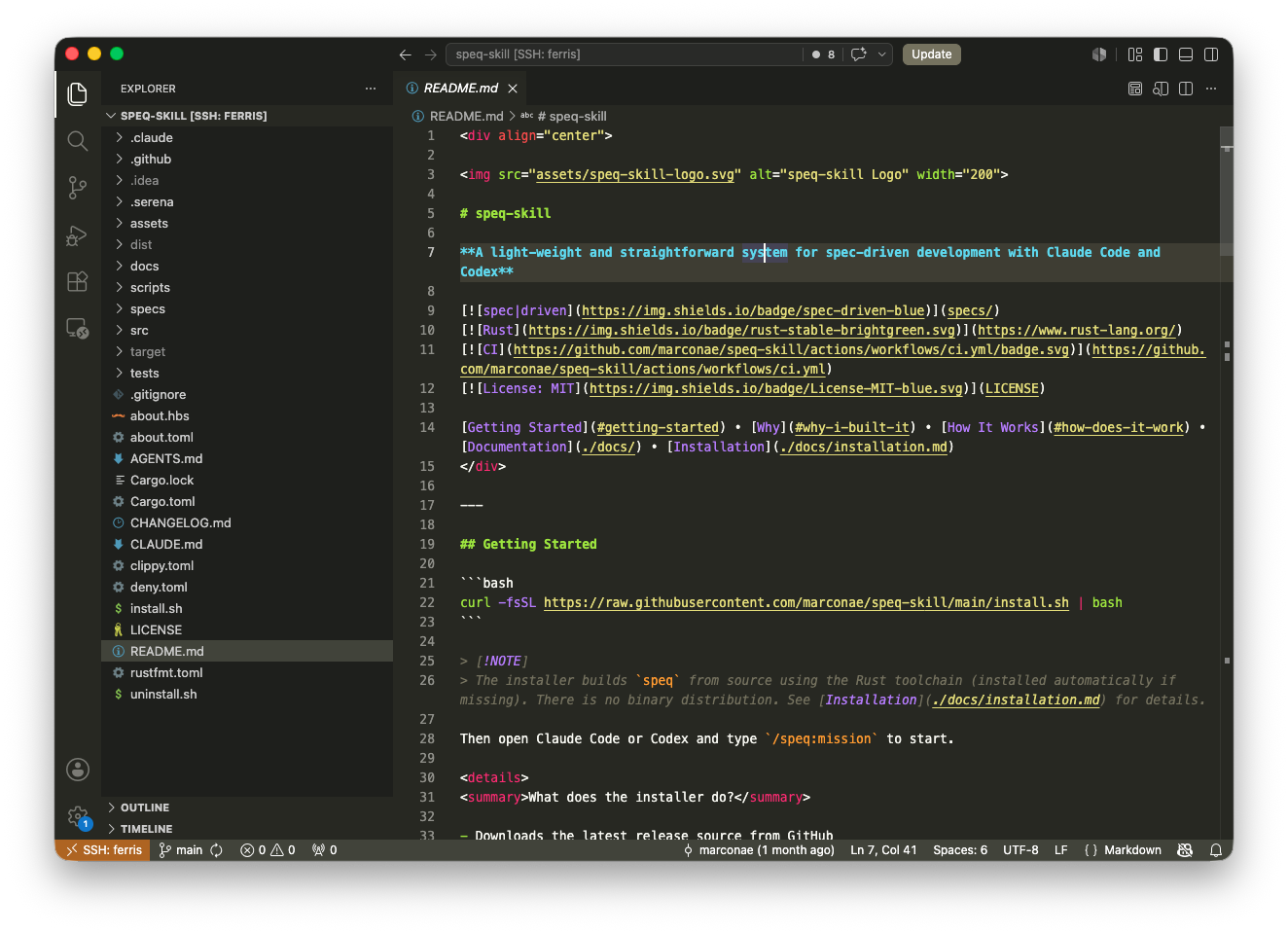Open the chat sparkle icon in title bar
This screenshot has width=1288, height=933.
859,54
